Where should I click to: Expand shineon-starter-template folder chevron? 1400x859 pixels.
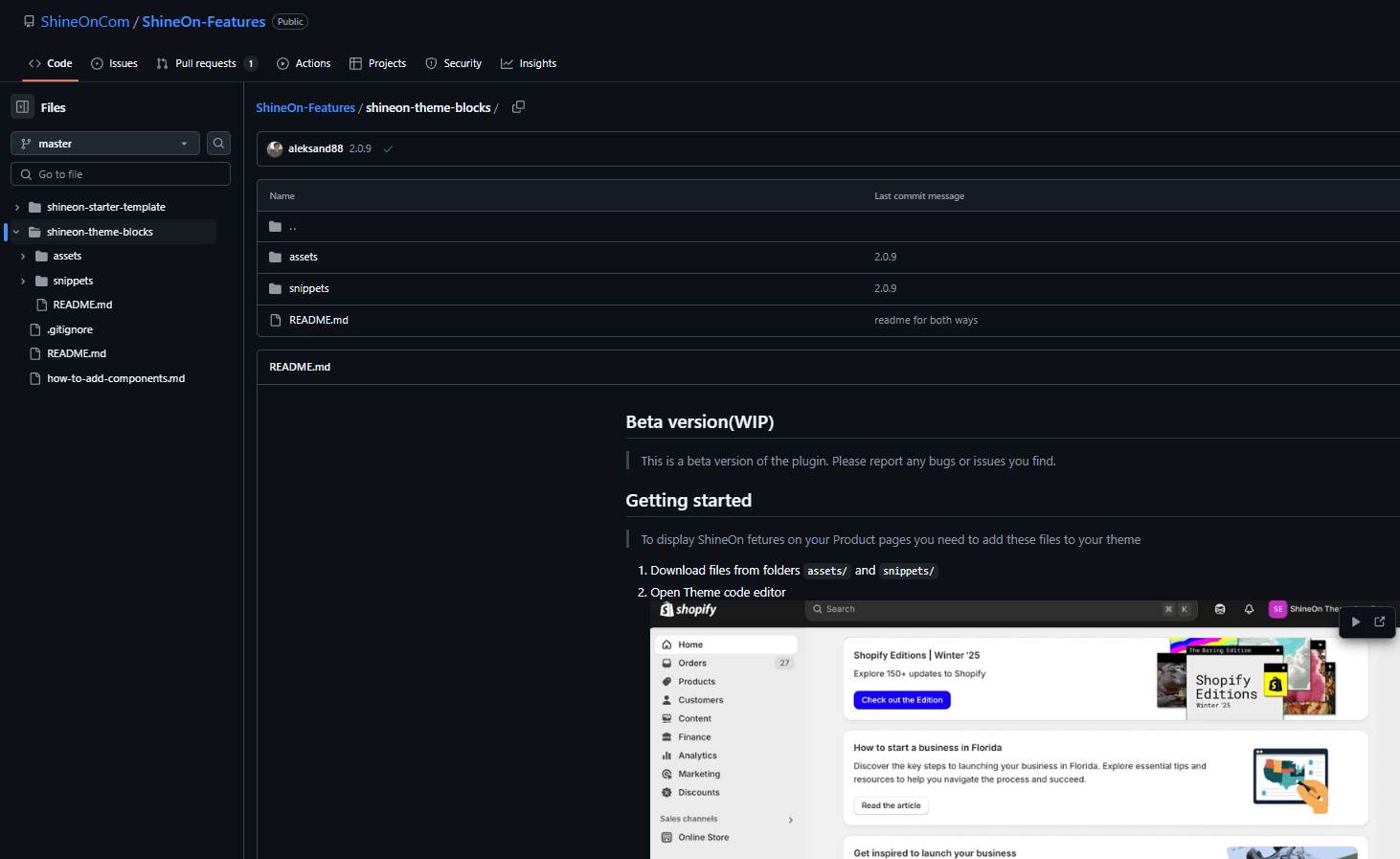pos(17,207)
